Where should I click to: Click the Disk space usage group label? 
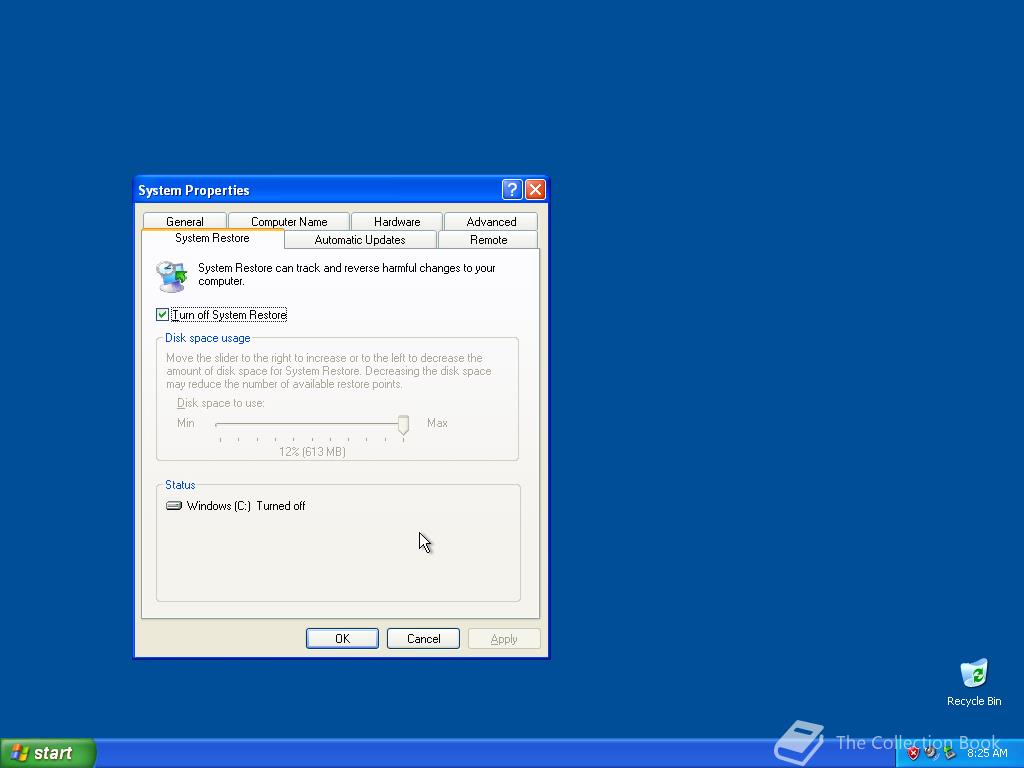click(208, 338)
